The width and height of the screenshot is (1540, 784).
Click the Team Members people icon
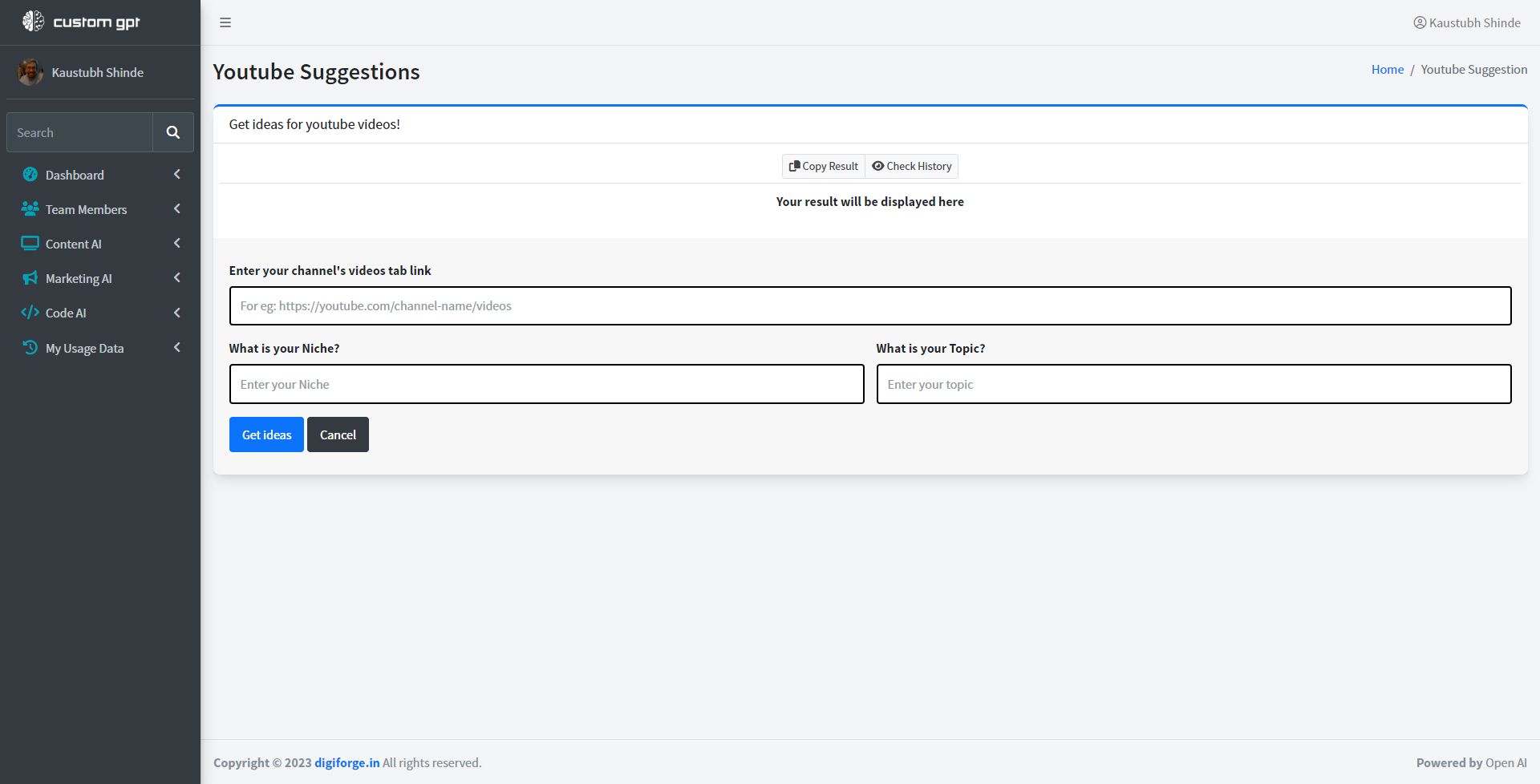click(30, 209)
